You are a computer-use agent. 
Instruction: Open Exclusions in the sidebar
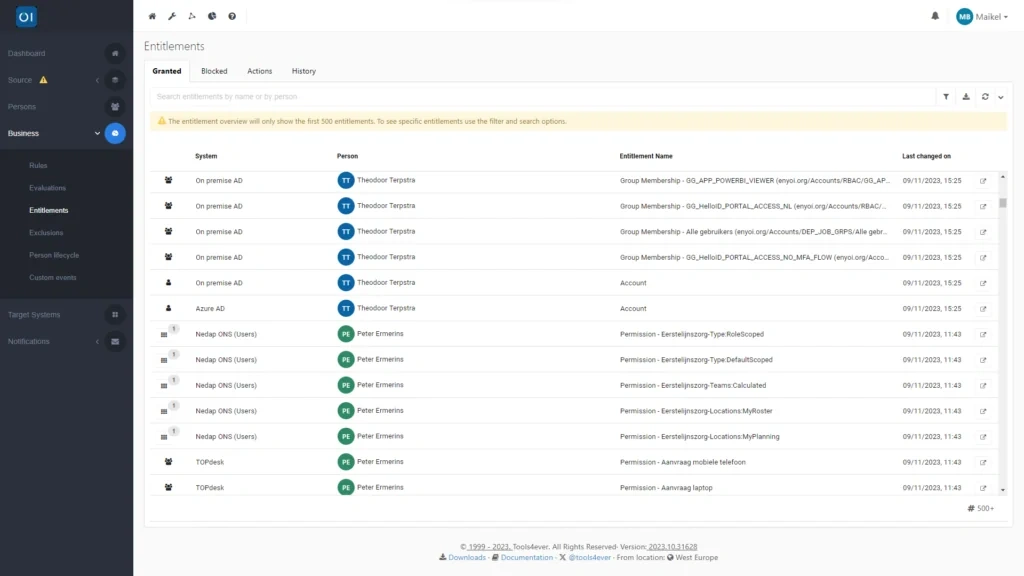[46, 232]
